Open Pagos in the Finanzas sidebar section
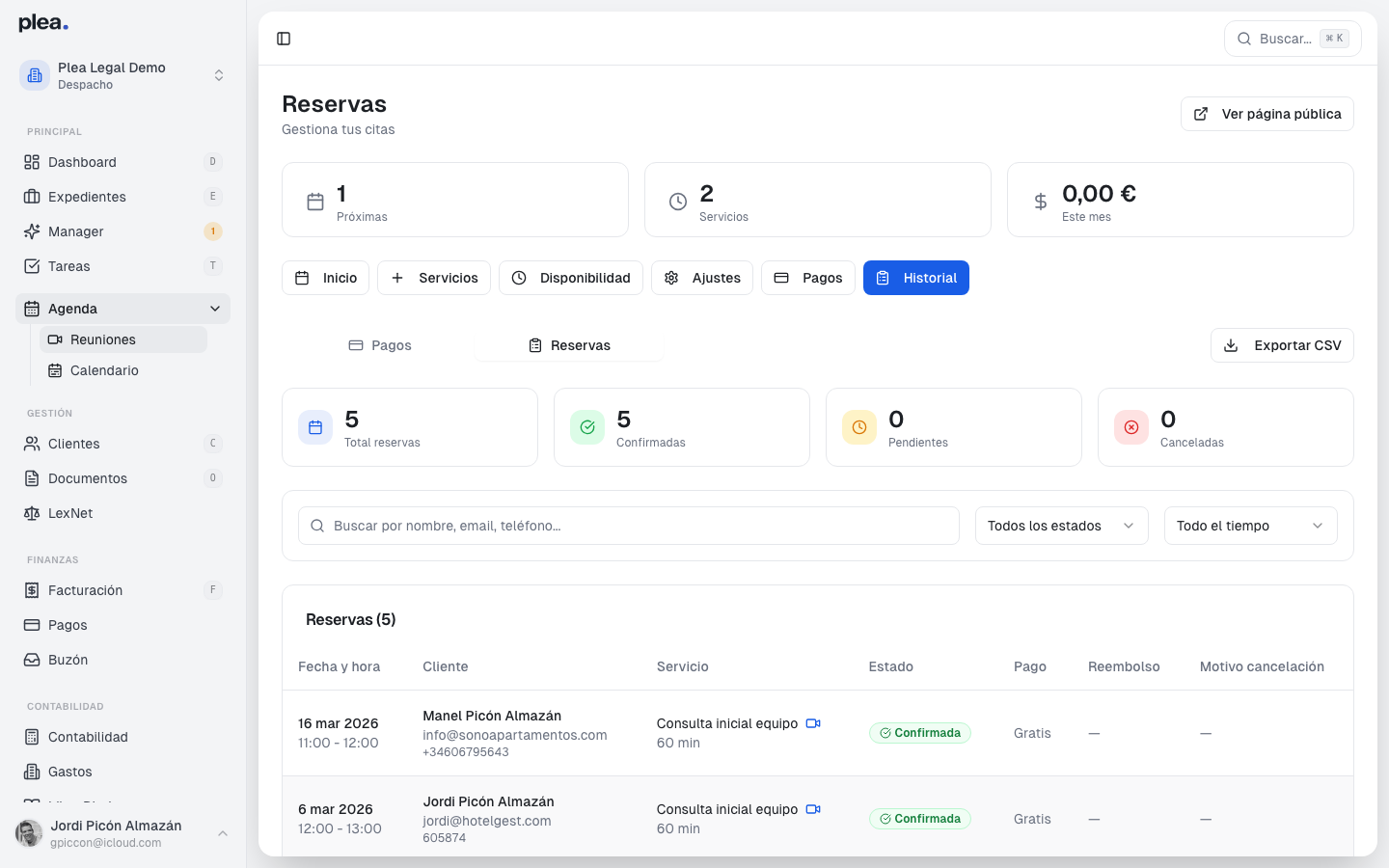The image size is (1389, 868). click(123, 625)
